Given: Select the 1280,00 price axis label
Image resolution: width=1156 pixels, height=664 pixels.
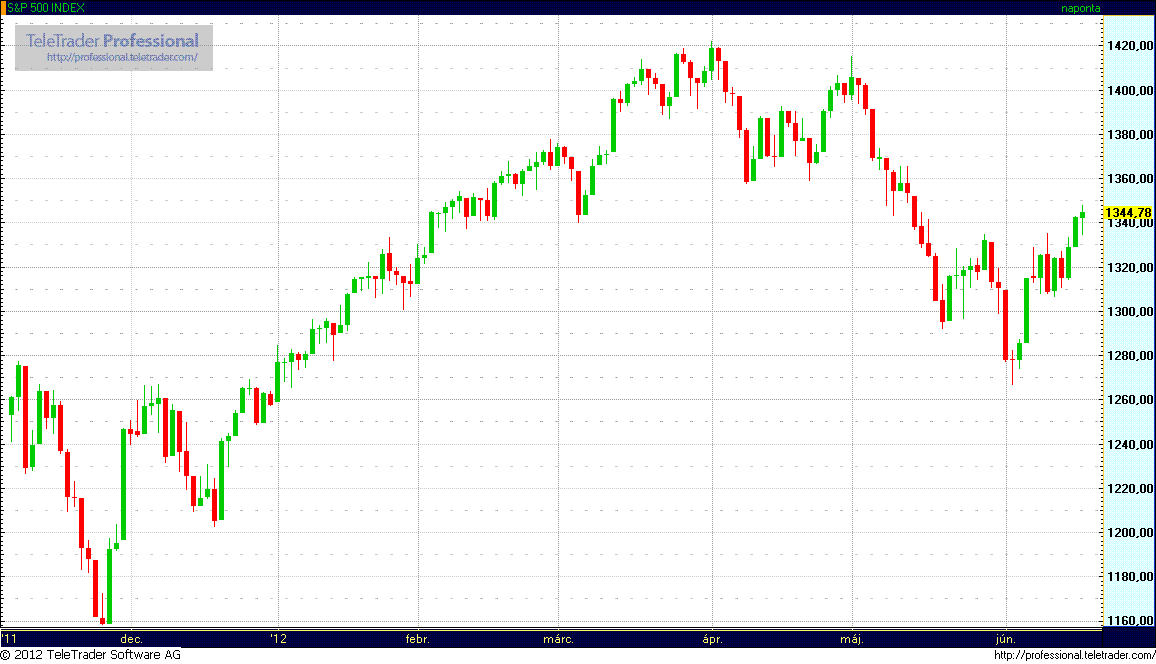Looking at the screenshot, I should [x=1130, y=356].
